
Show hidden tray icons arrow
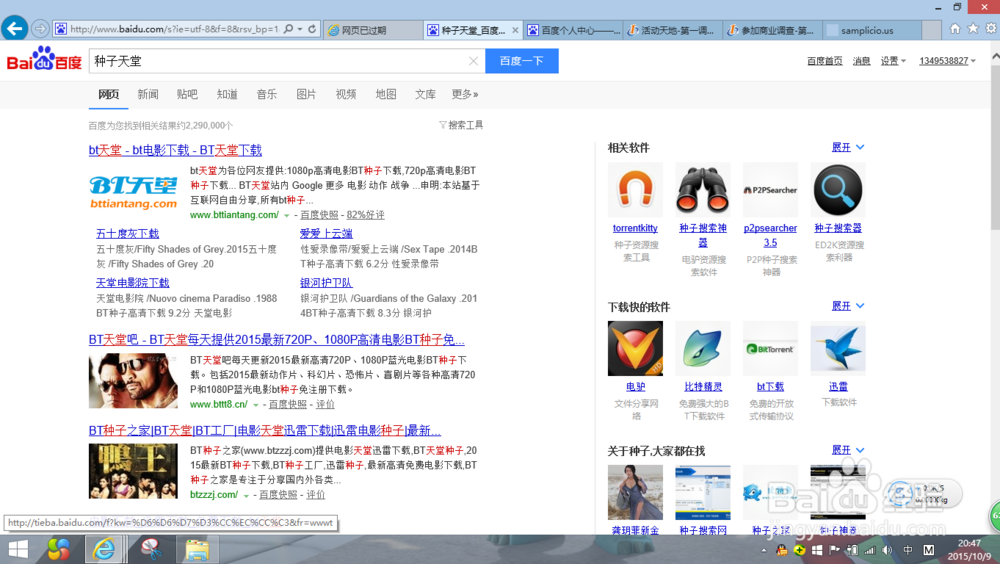(x=764, y=550)
